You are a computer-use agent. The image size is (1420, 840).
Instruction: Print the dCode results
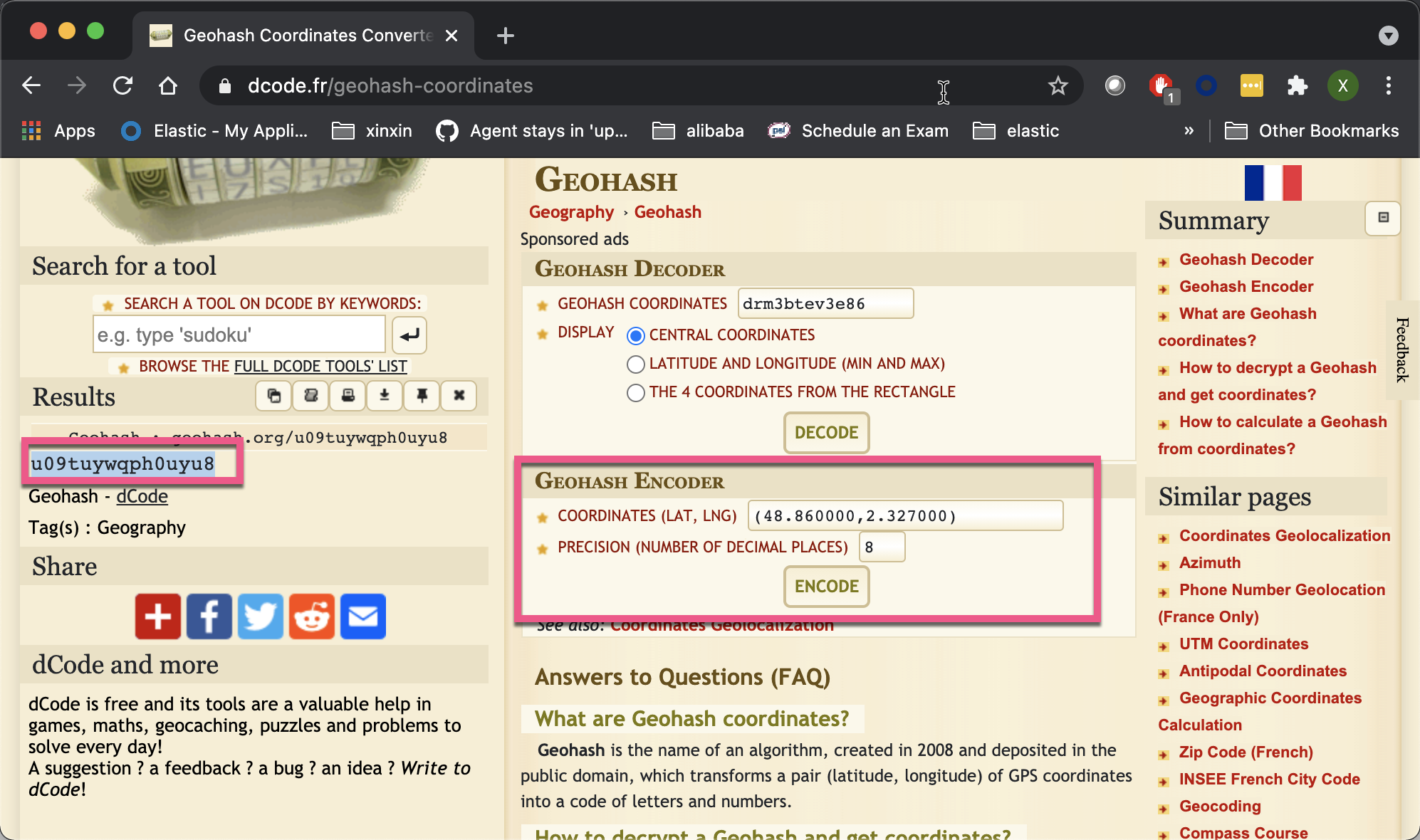tap(348, 397)
